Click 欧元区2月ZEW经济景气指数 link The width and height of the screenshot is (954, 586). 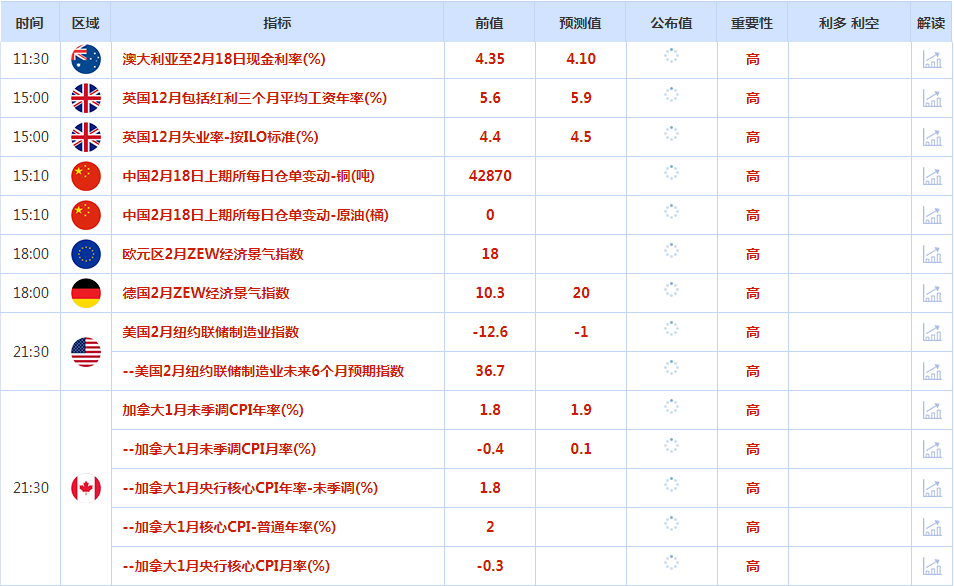[x=213, y=254]
